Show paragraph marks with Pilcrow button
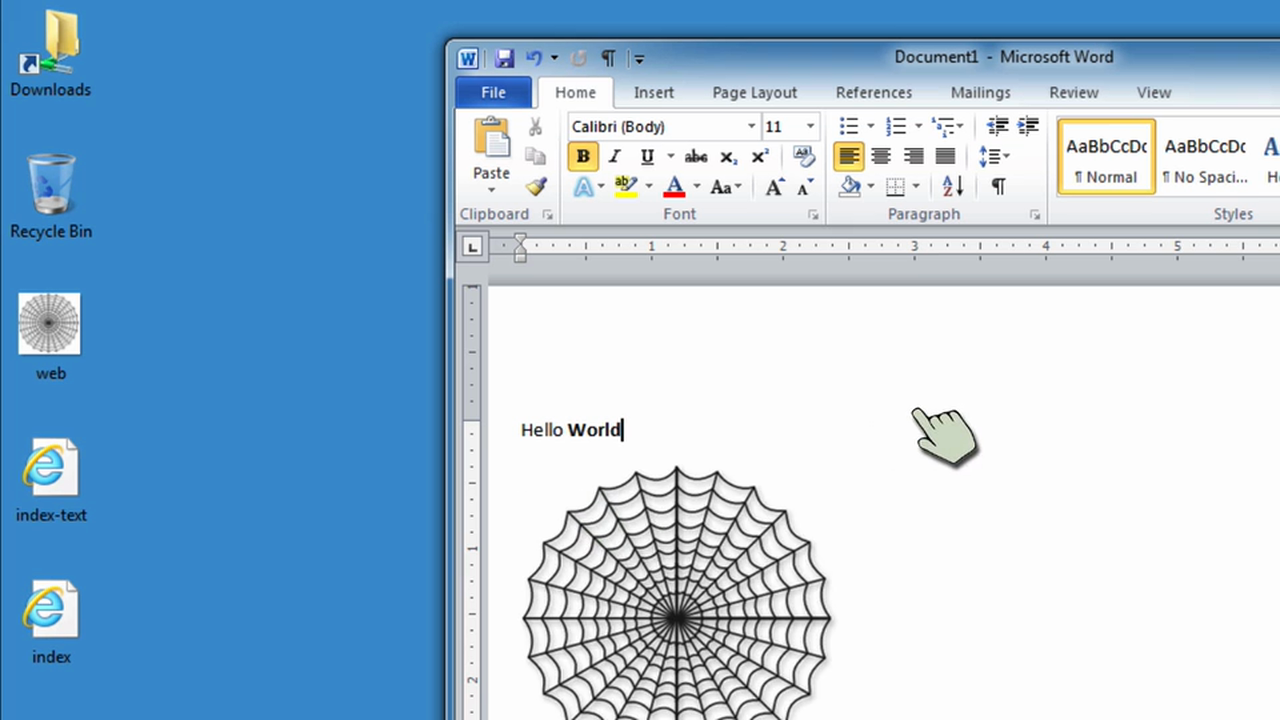 997,188
